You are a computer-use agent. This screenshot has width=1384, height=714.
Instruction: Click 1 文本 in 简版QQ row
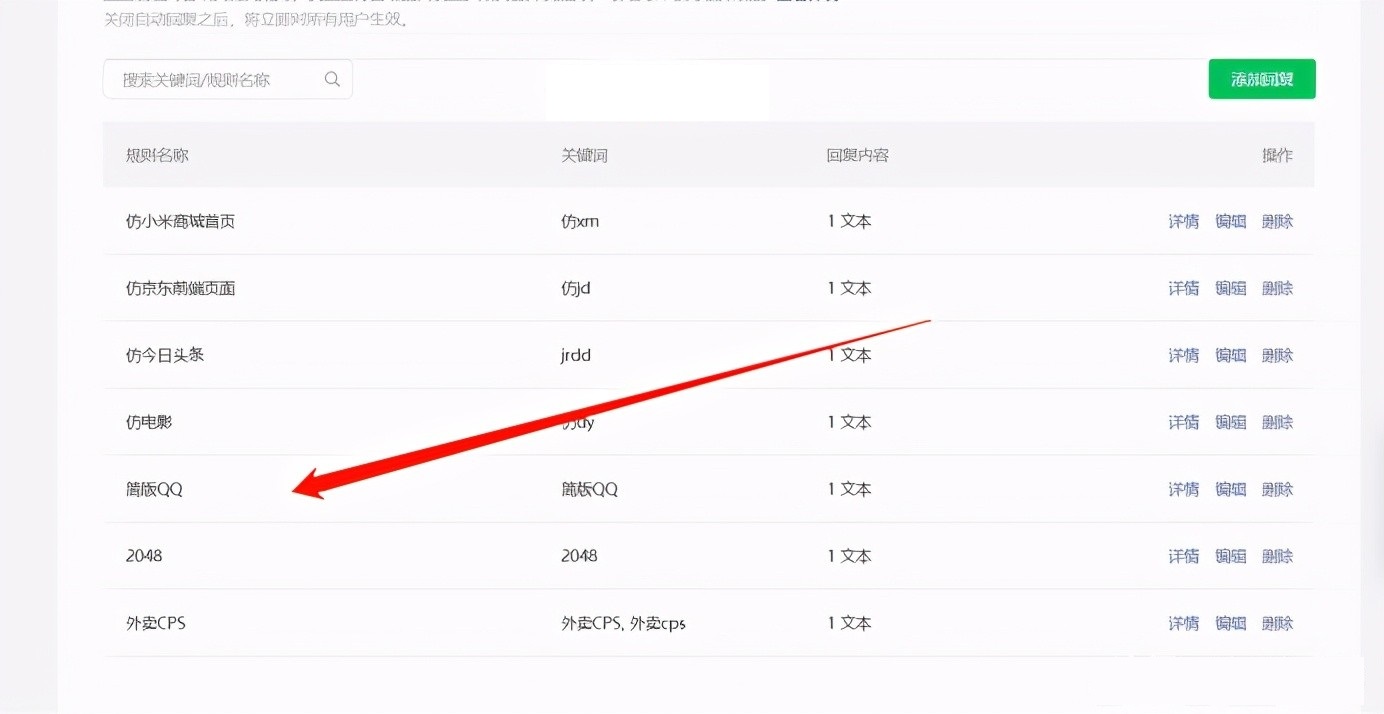[850, 490]
